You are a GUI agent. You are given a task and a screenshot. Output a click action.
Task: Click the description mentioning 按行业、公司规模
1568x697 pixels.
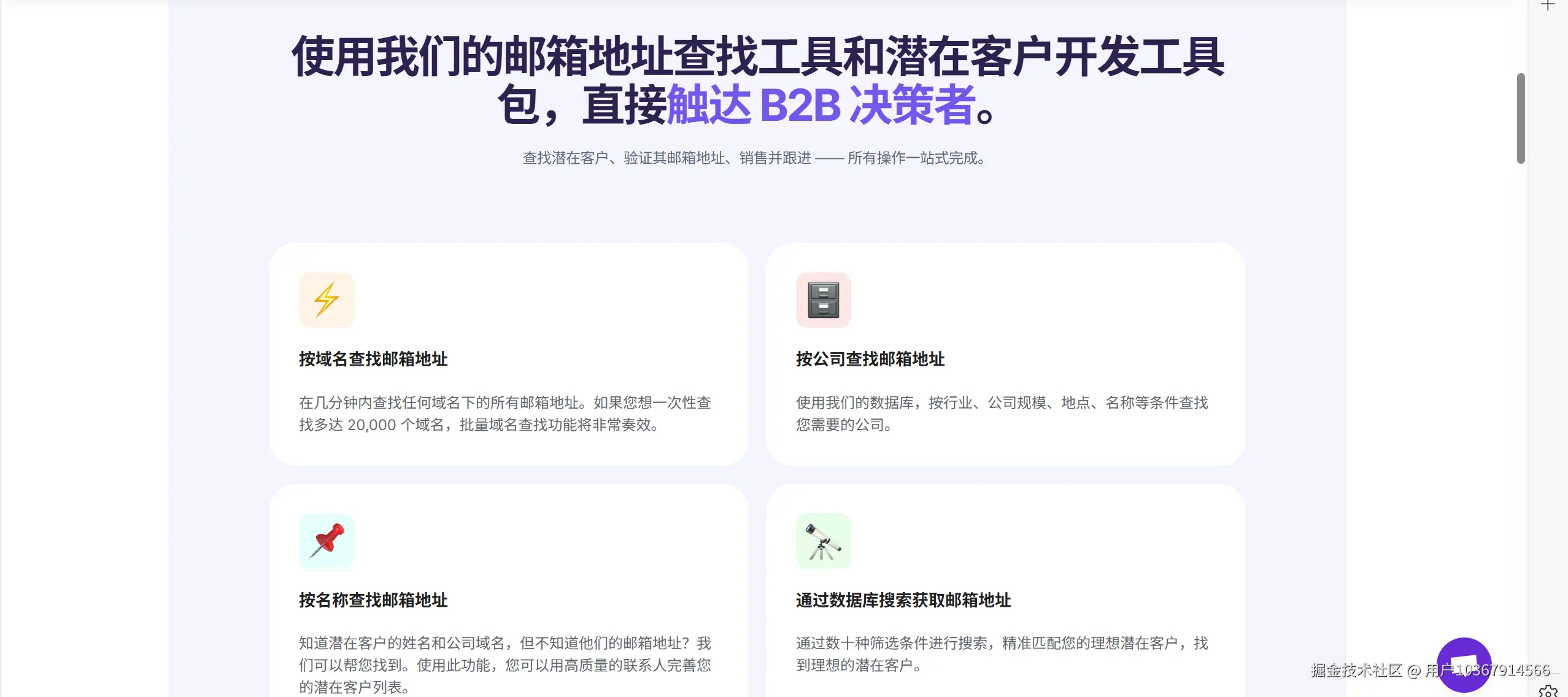pyautogui.click(x=1002, y=414)
